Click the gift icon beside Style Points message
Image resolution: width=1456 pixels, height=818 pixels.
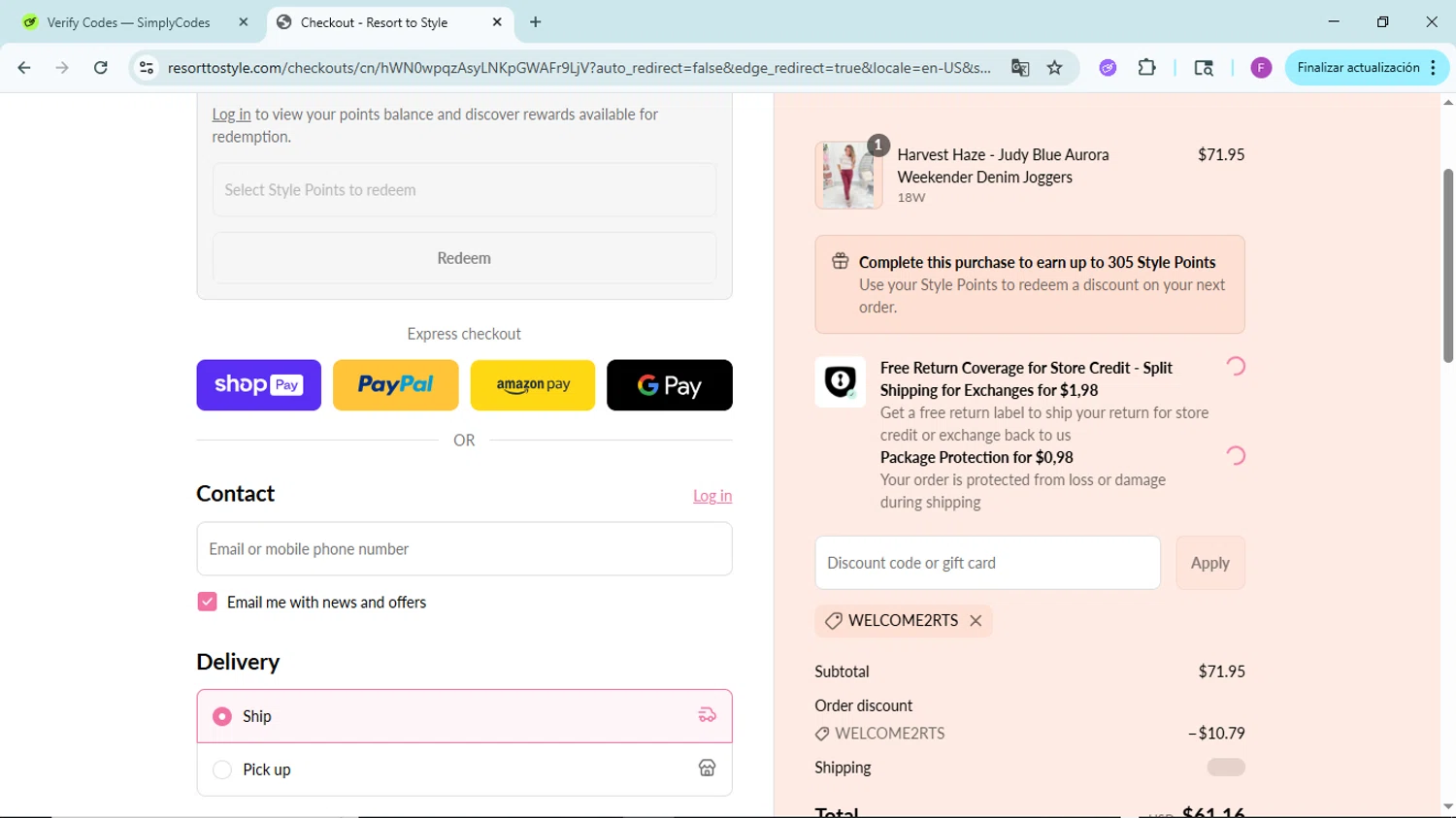point(841,261)
